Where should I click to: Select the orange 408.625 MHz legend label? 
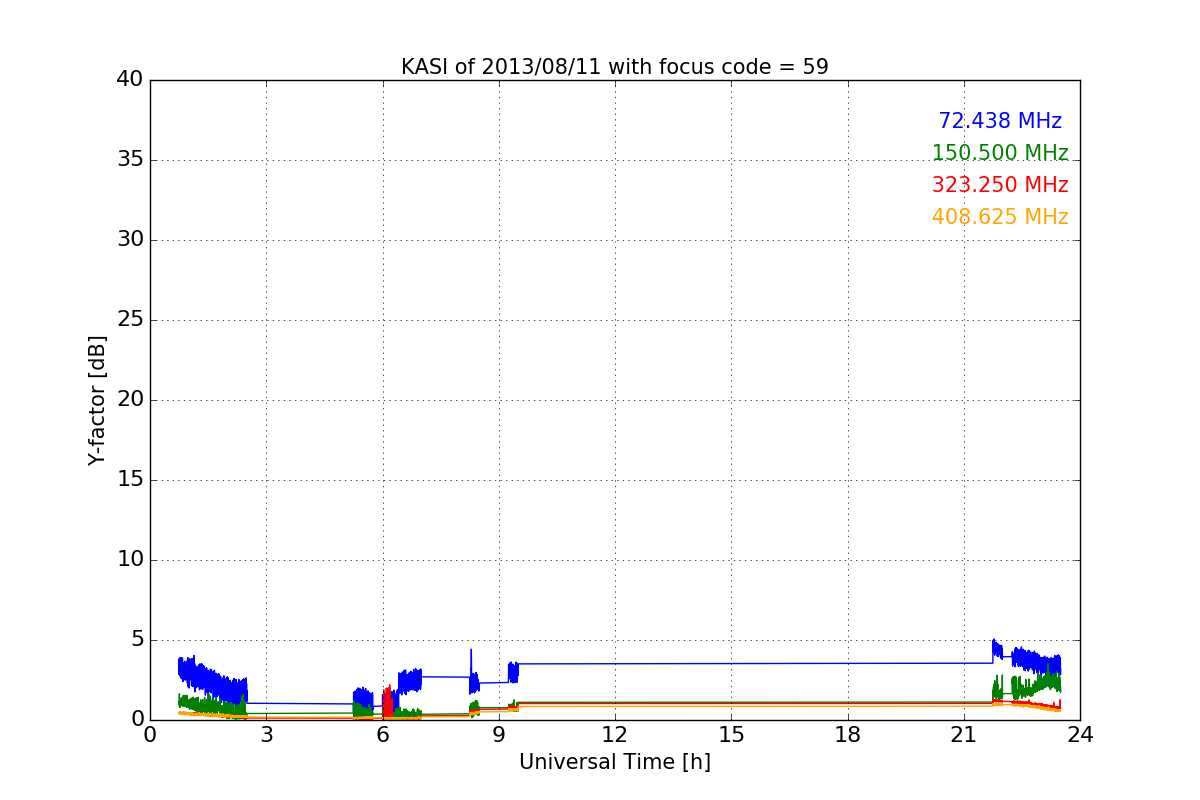click(x=1000, y=217)
